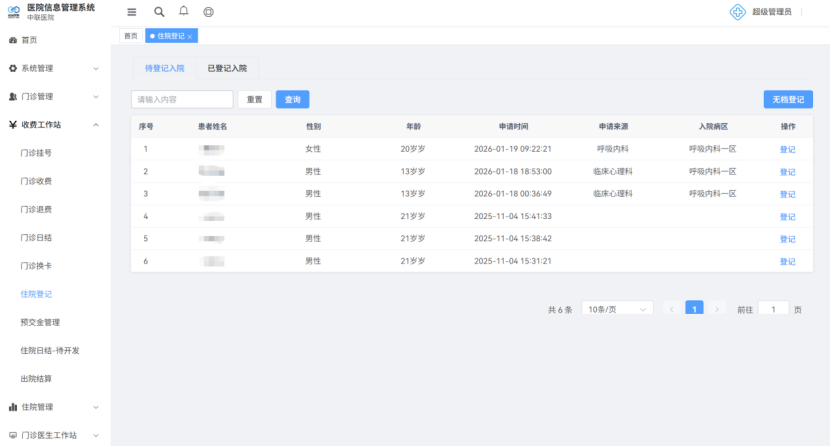Click 登记 link for row 1

(787, 149)
